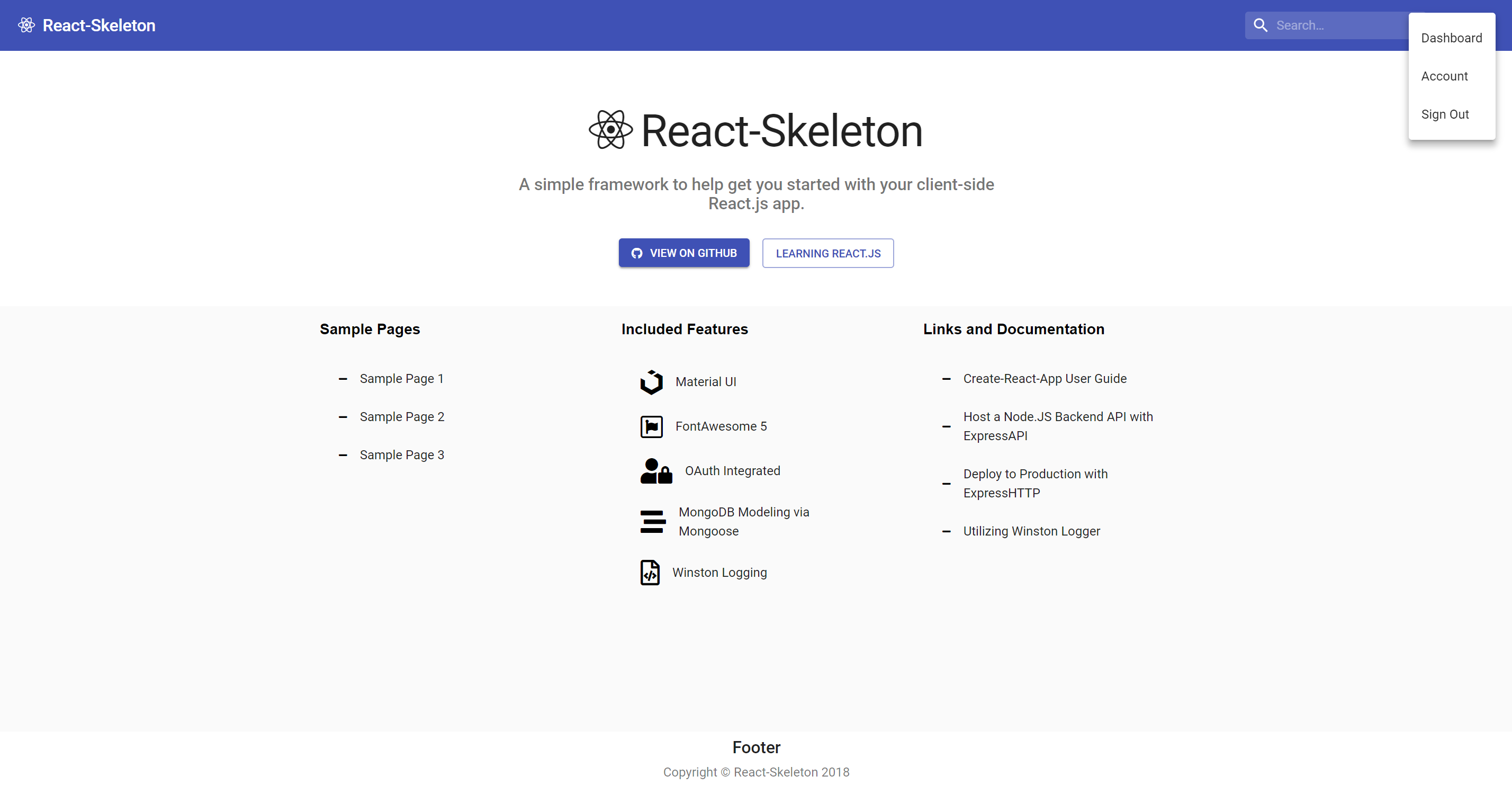Click the Winston Logging code file icon
Image resolution: width=1512 pixels, height=785 pixels.
[650, 573]
